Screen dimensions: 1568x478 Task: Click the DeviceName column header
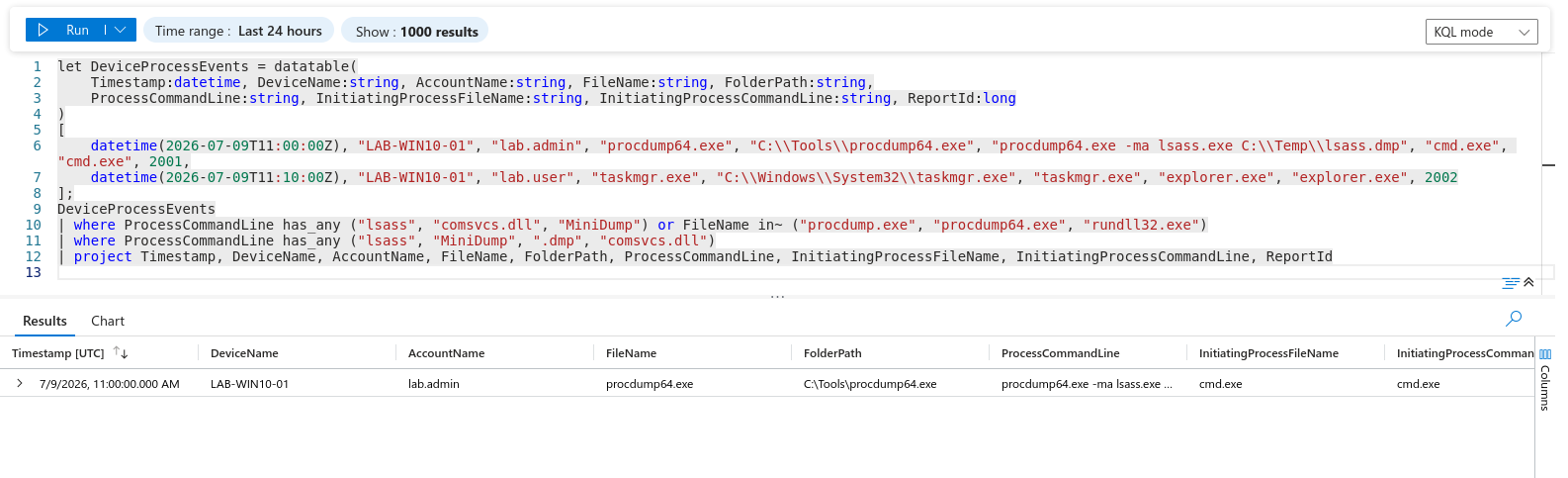(x=244, y=353)
